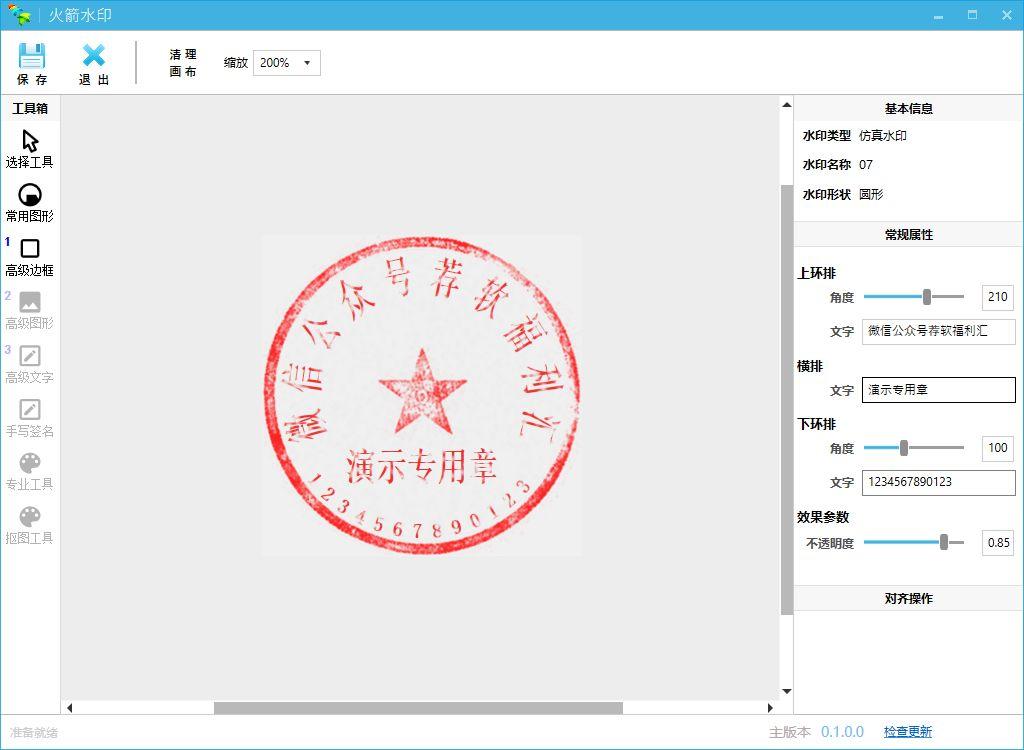The width and height of the screenshot is (1024, 750).
Task: Click the vertical scrollbar up arrow
Action: coord(786,105)
